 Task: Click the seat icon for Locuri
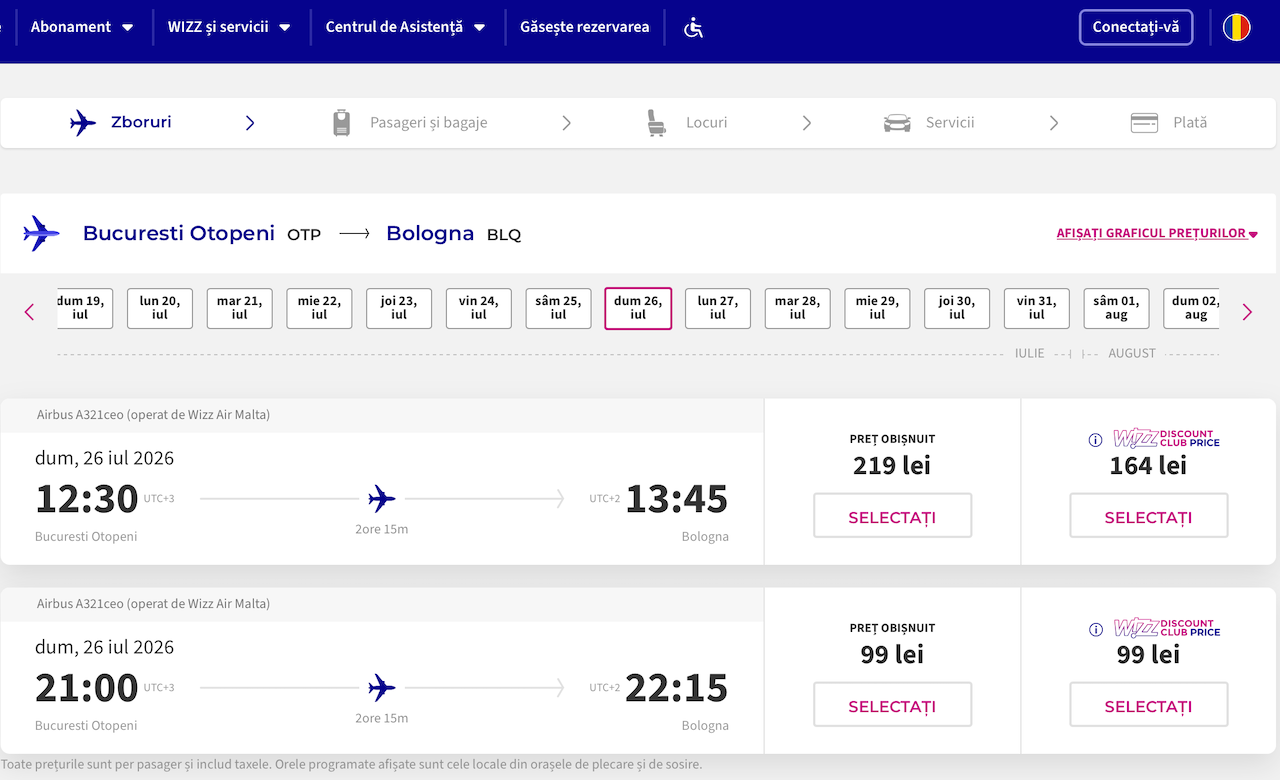(x=656, y=123)
